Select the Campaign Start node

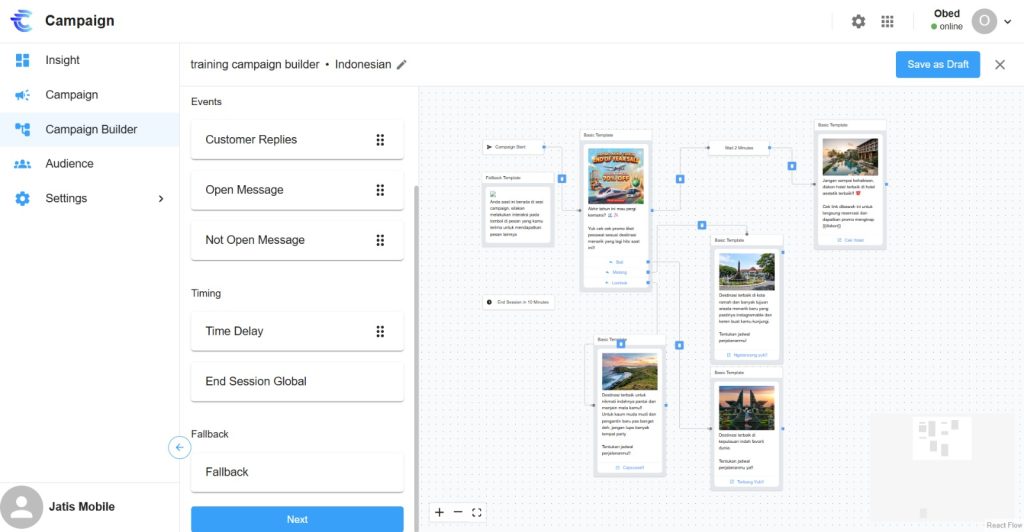tap(513, 147)
